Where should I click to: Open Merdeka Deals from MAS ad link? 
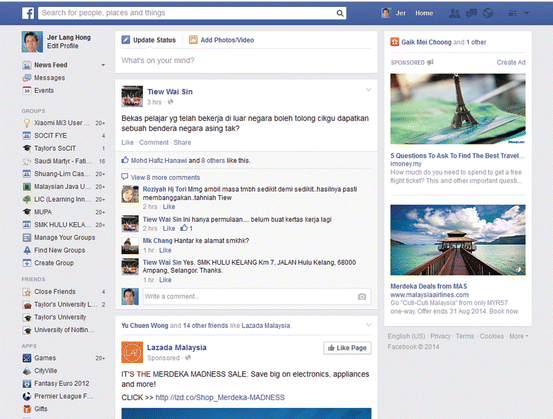(429, 286)
